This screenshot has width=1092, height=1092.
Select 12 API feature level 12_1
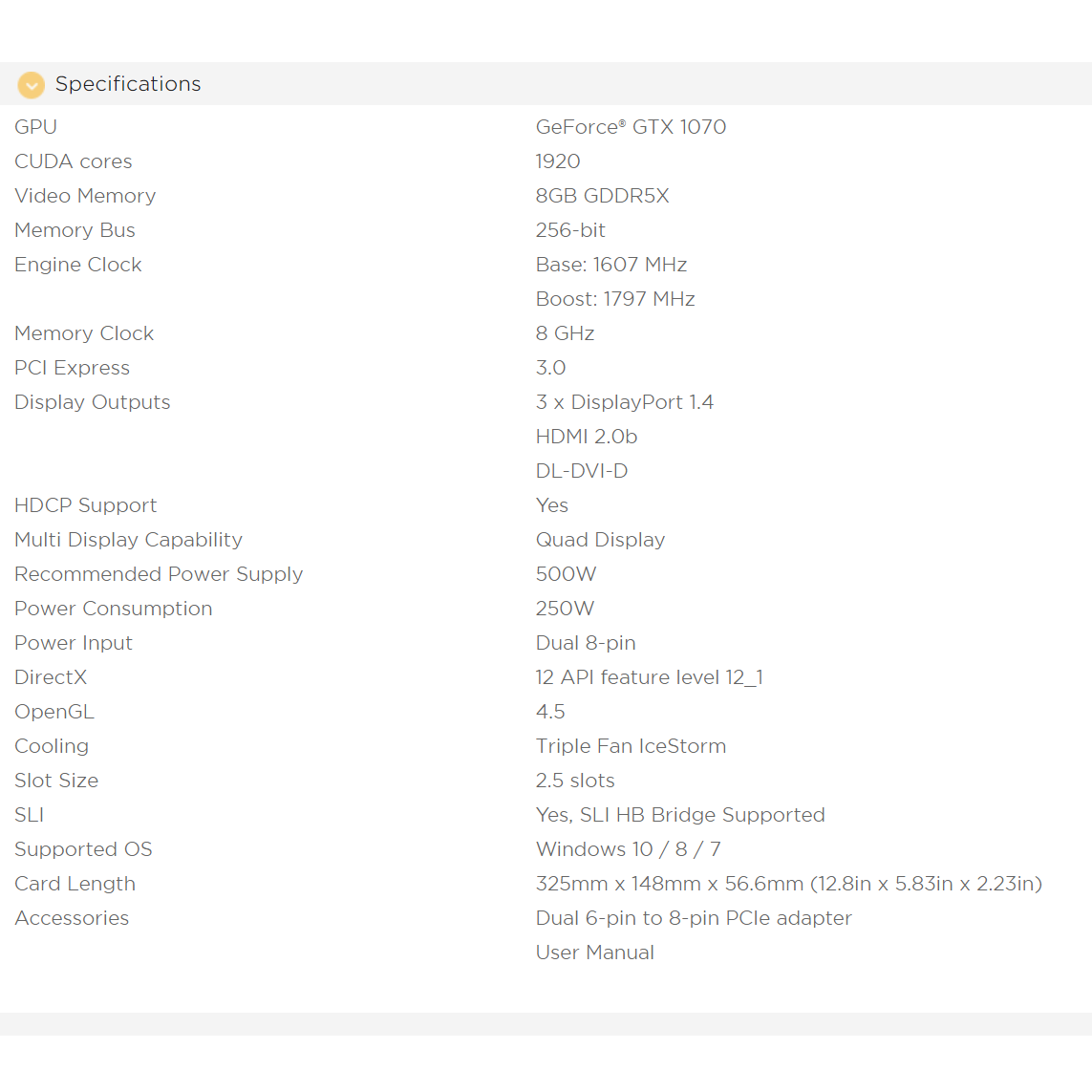649,677
